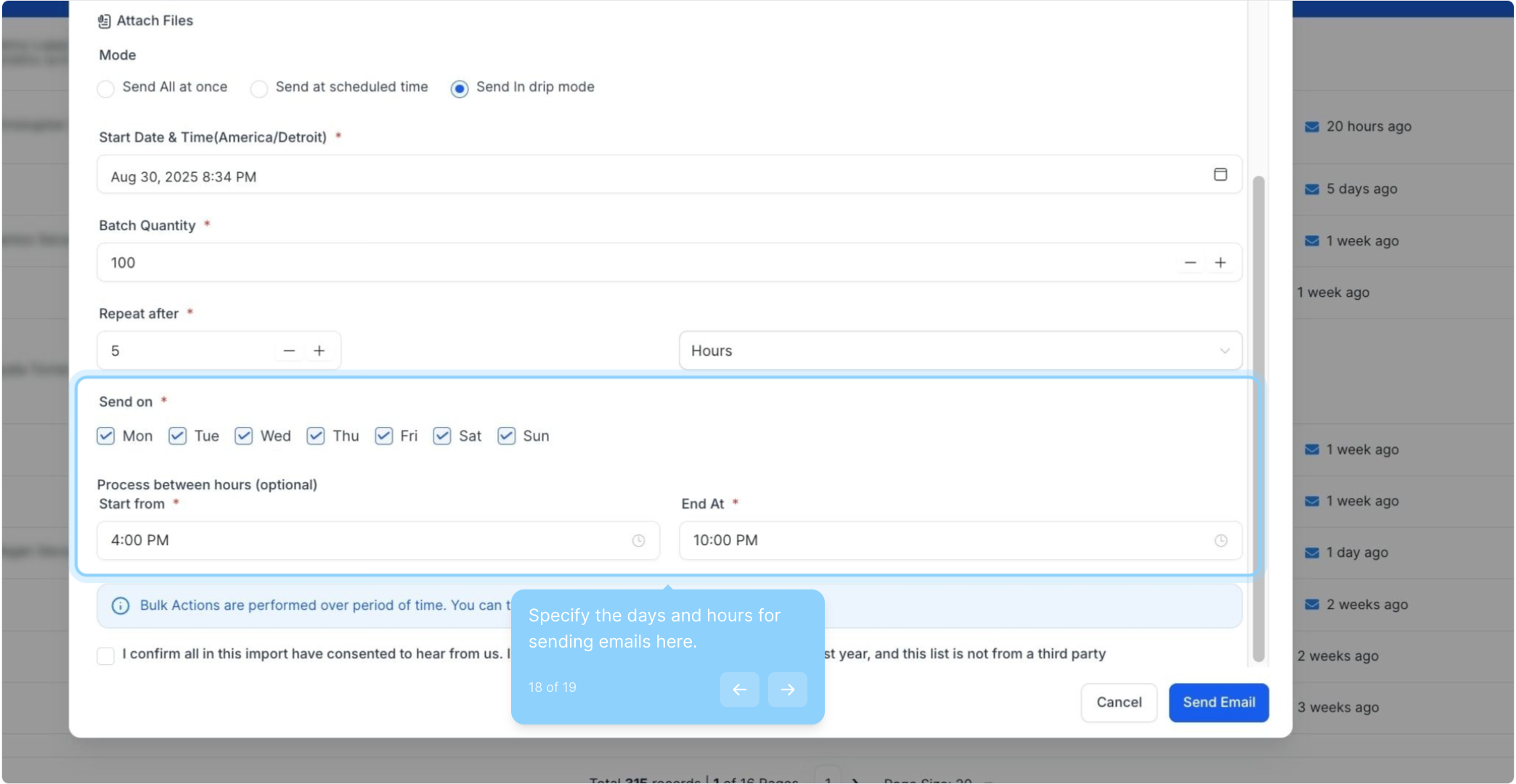Select Send at scheduled time mode

pyautogui.click(x=259, y=89)
